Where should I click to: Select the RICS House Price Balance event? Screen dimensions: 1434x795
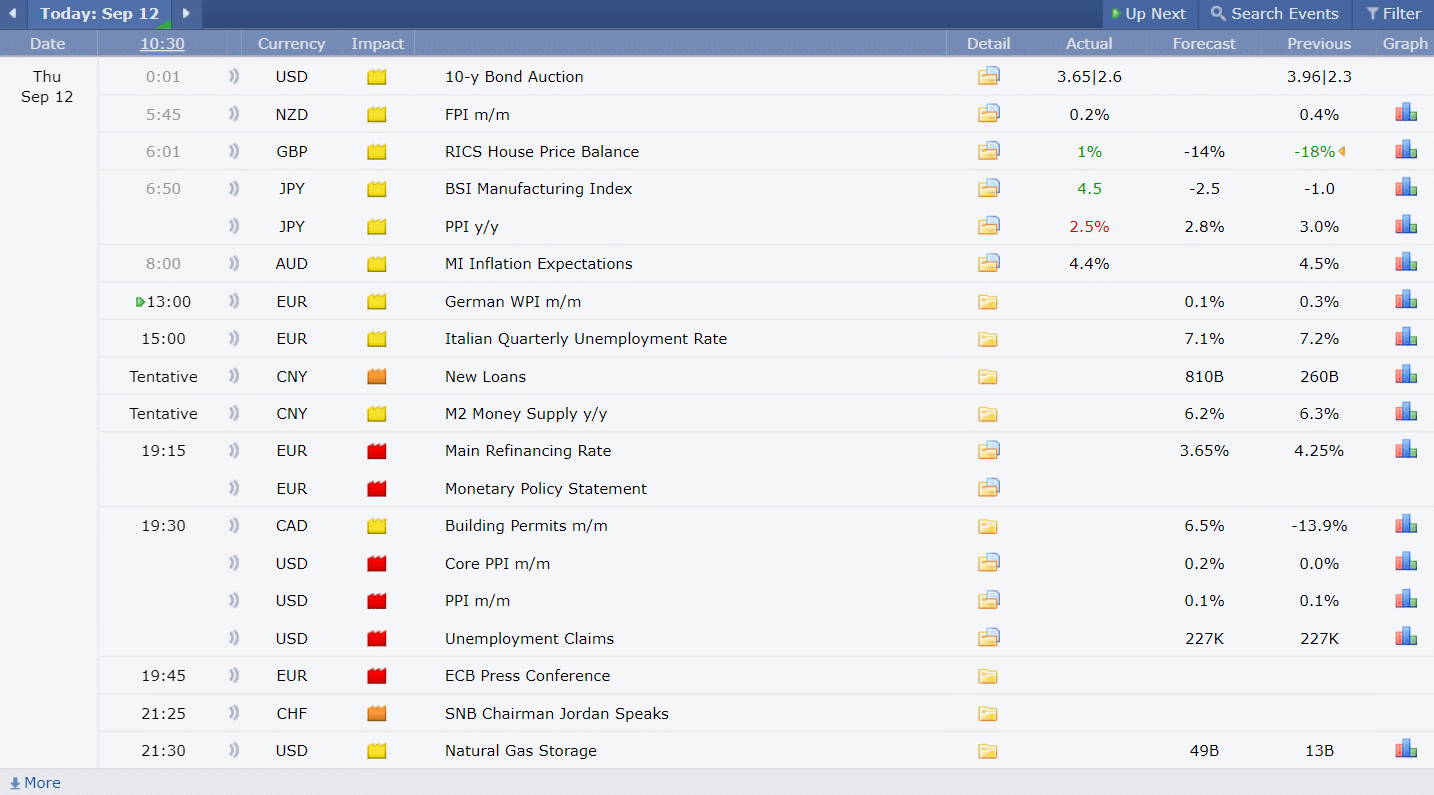click(x=542, y=151)
